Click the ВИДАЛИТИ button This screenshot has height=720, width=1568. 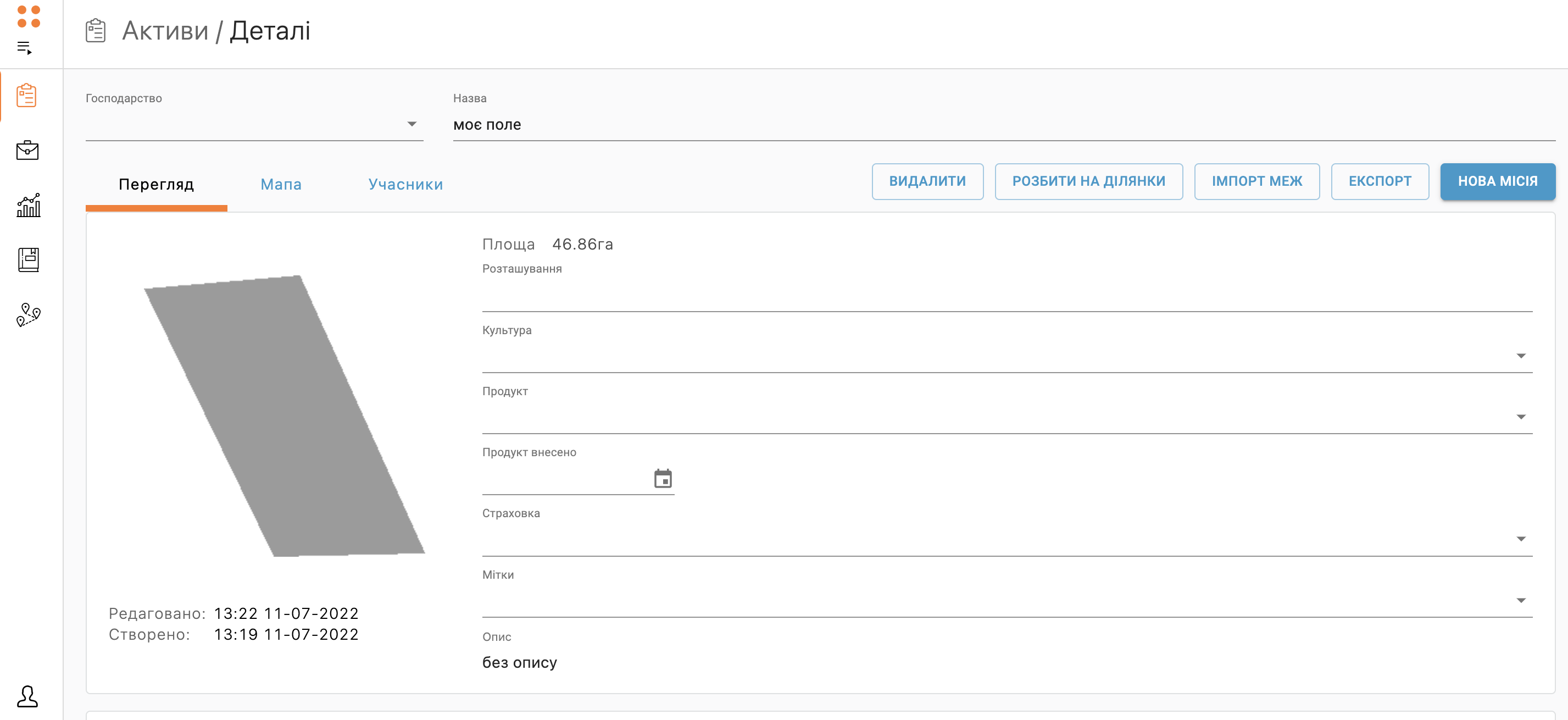926,181
